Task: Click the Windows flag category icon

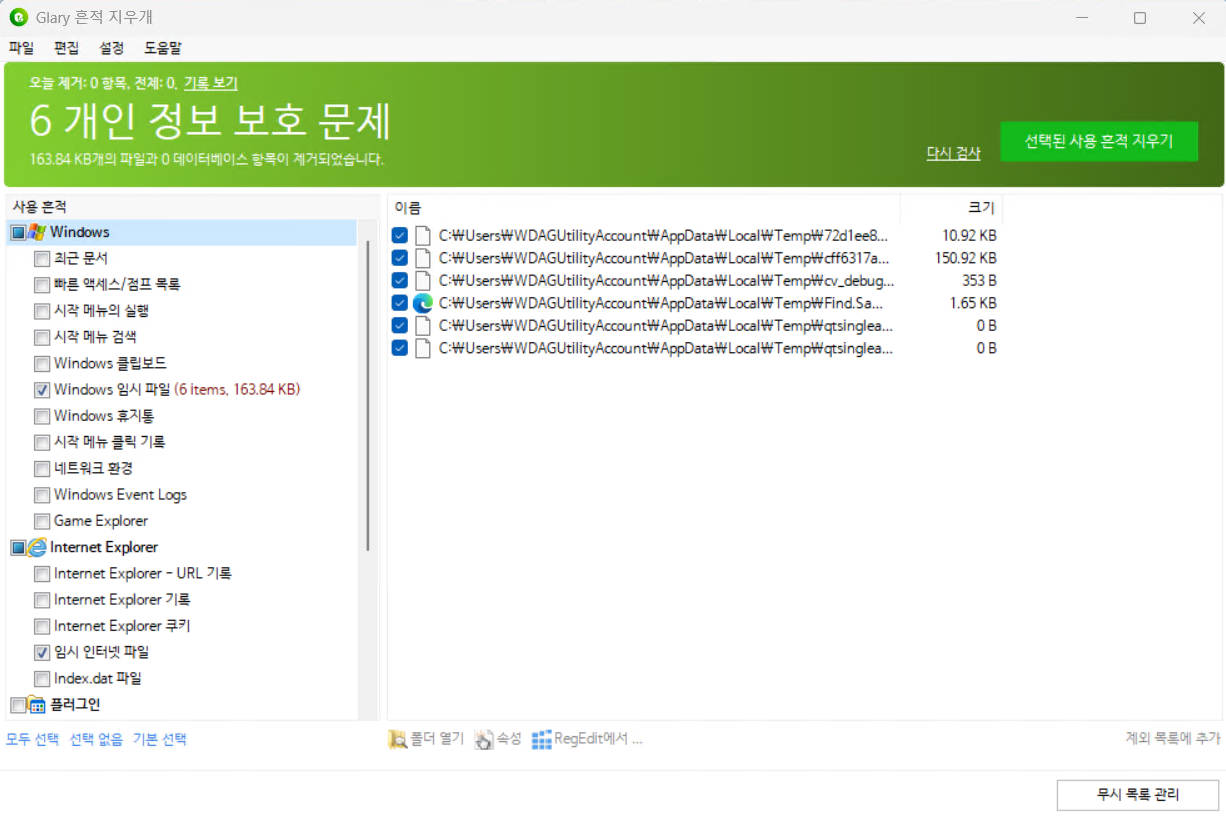Action: pos(37,232)
